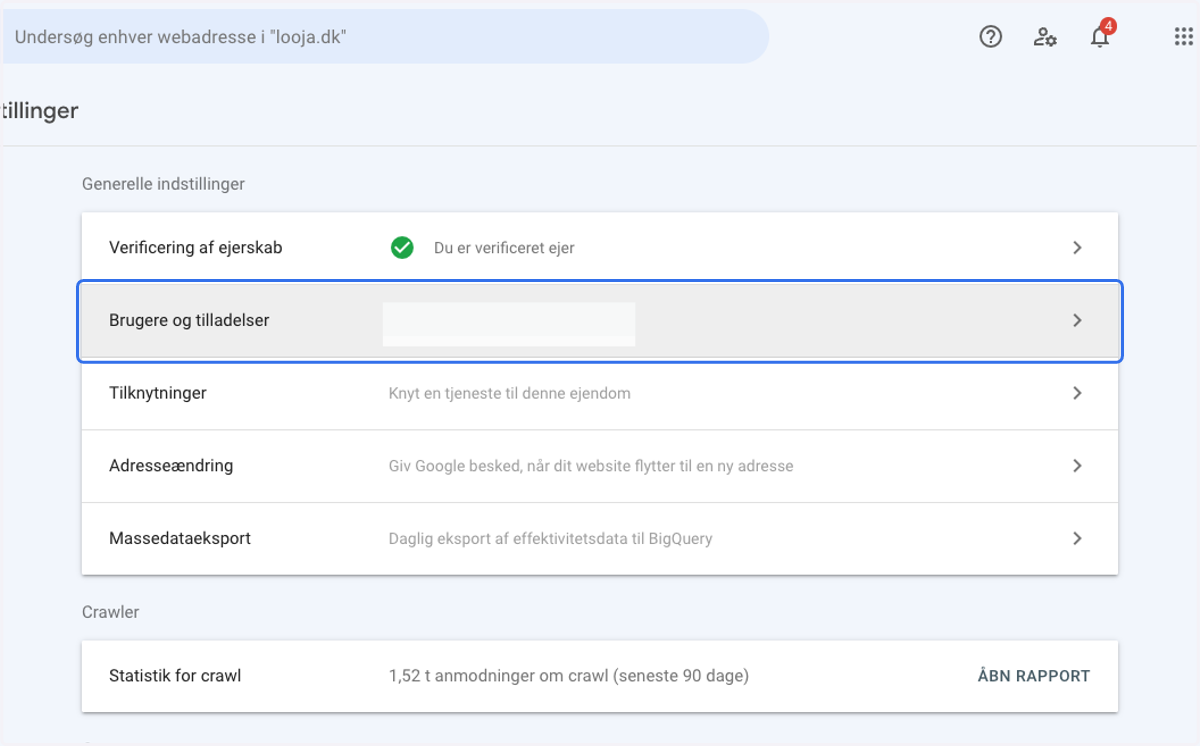Image resolution: width=1200 pixels, height=746 pixels.
Task: Click 'Knyt en tjeneste til denne ejendom'
Action: pos(510,393)
